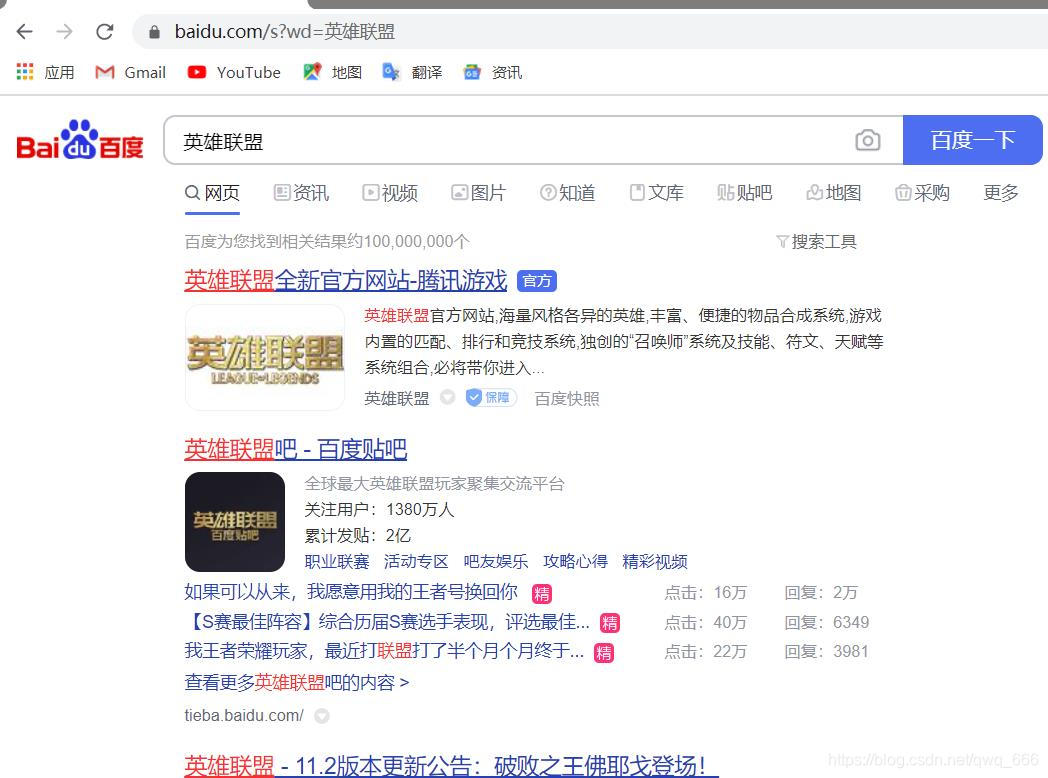1048x778 pixels.
Task: Switch to the 图片 tab
Action: [x=479, y=193]
